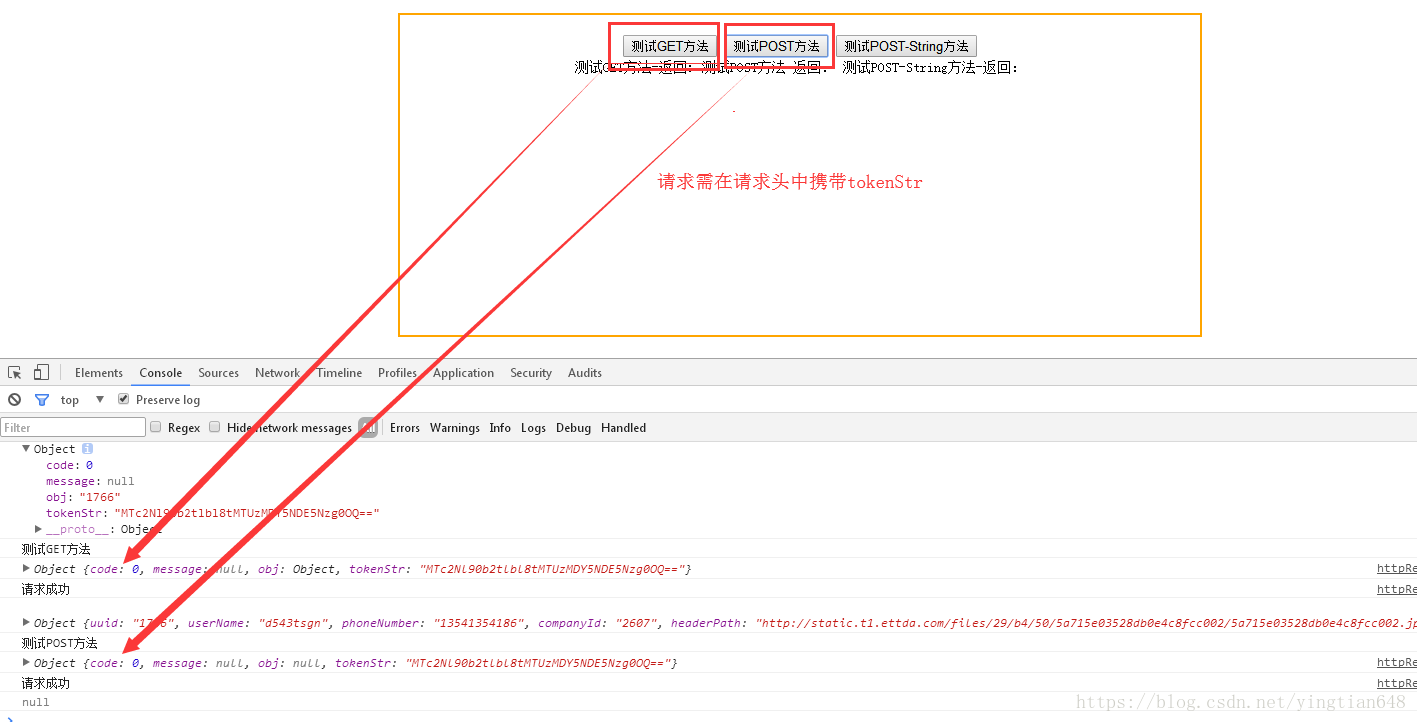Select the All level filter button

[368, 427]
